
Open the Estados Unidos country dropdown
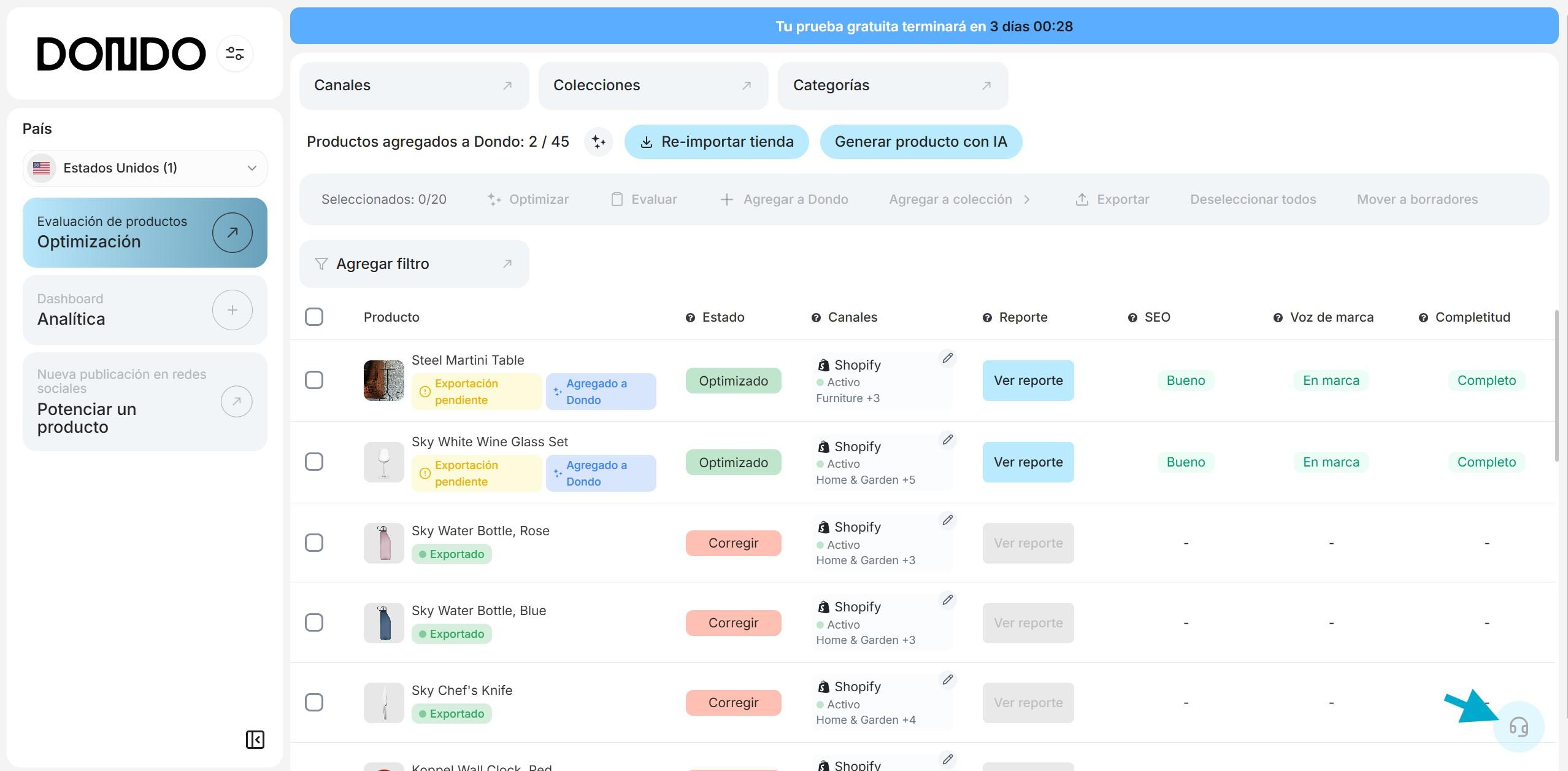coord(145,168)
